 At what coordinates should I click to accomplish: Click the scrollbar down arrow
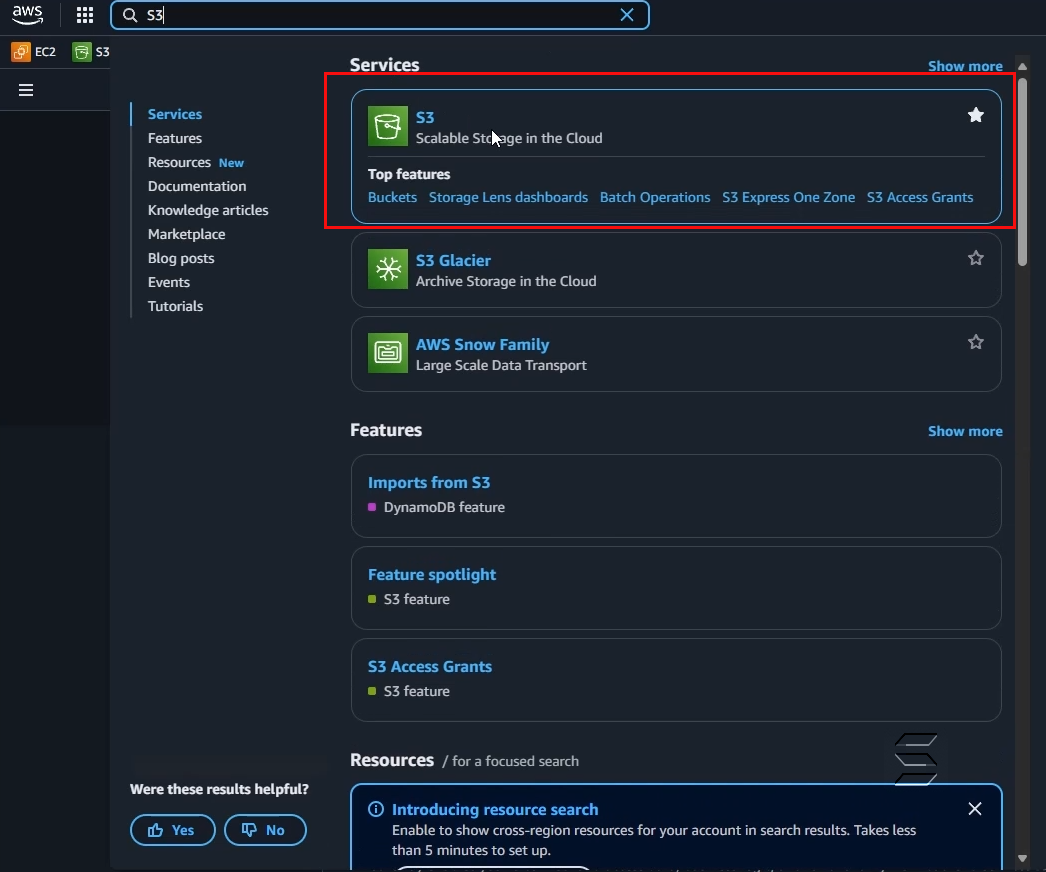[1022, 859]
